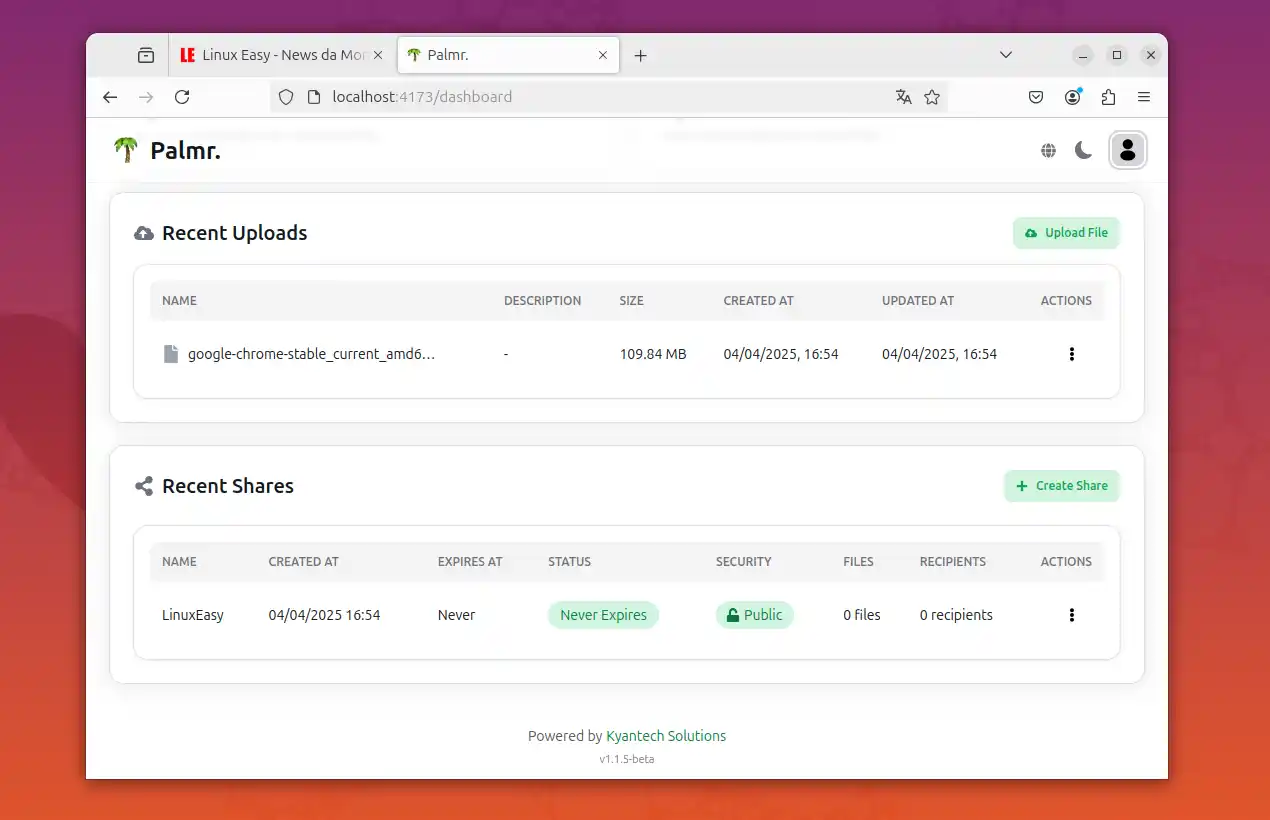
Task: Click the Never Expires status badge
Action: pos(603,615)
